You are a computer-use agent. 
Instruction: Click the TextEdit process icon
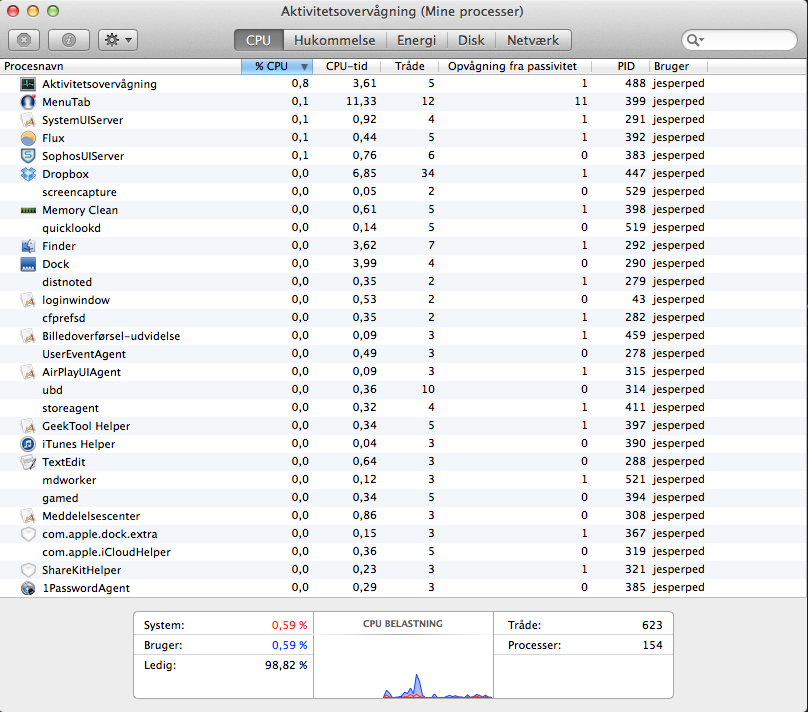28,462
